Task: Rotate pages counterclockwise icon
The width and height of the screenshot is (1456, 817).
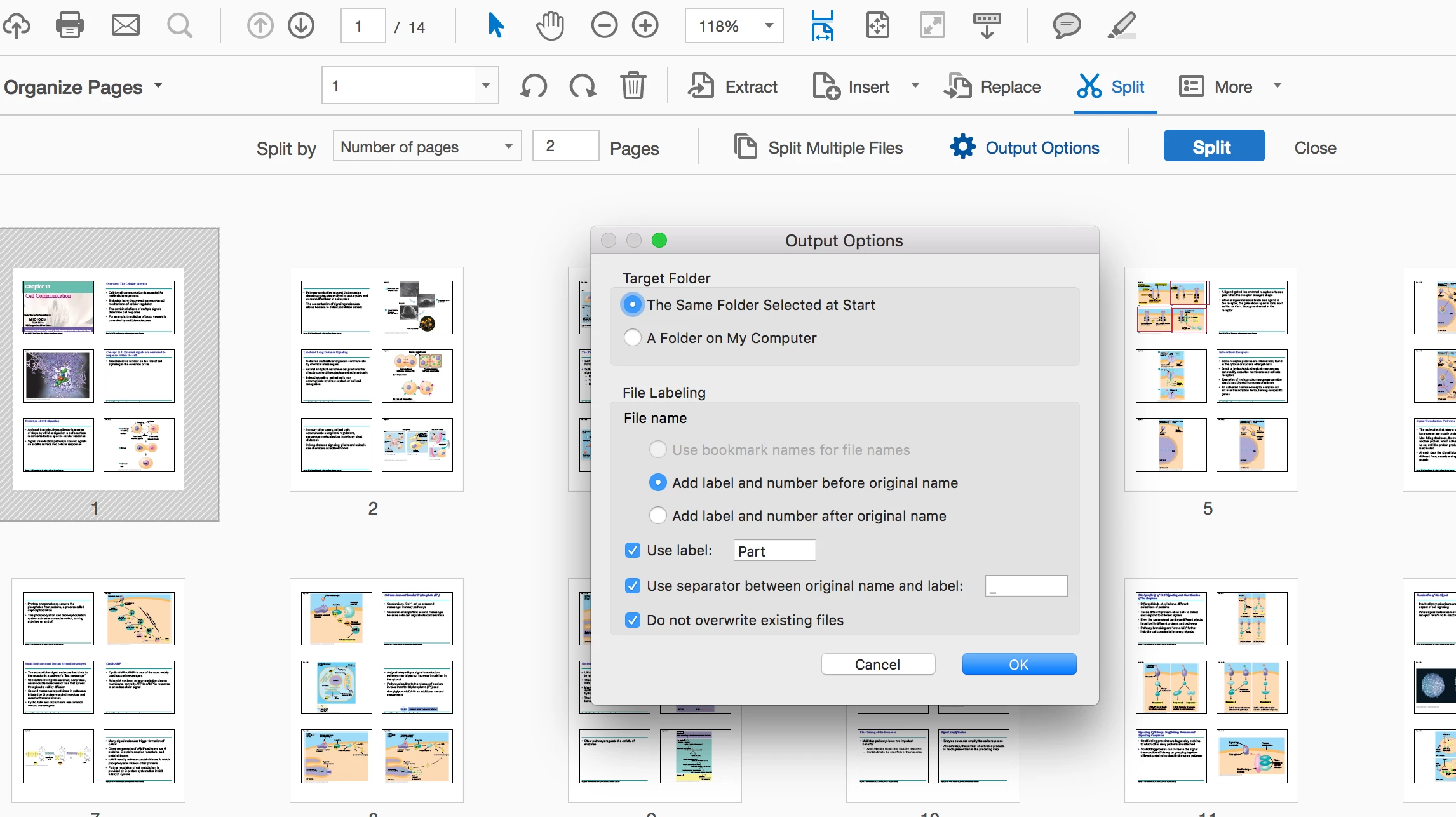Action: (x=534, y=86)
